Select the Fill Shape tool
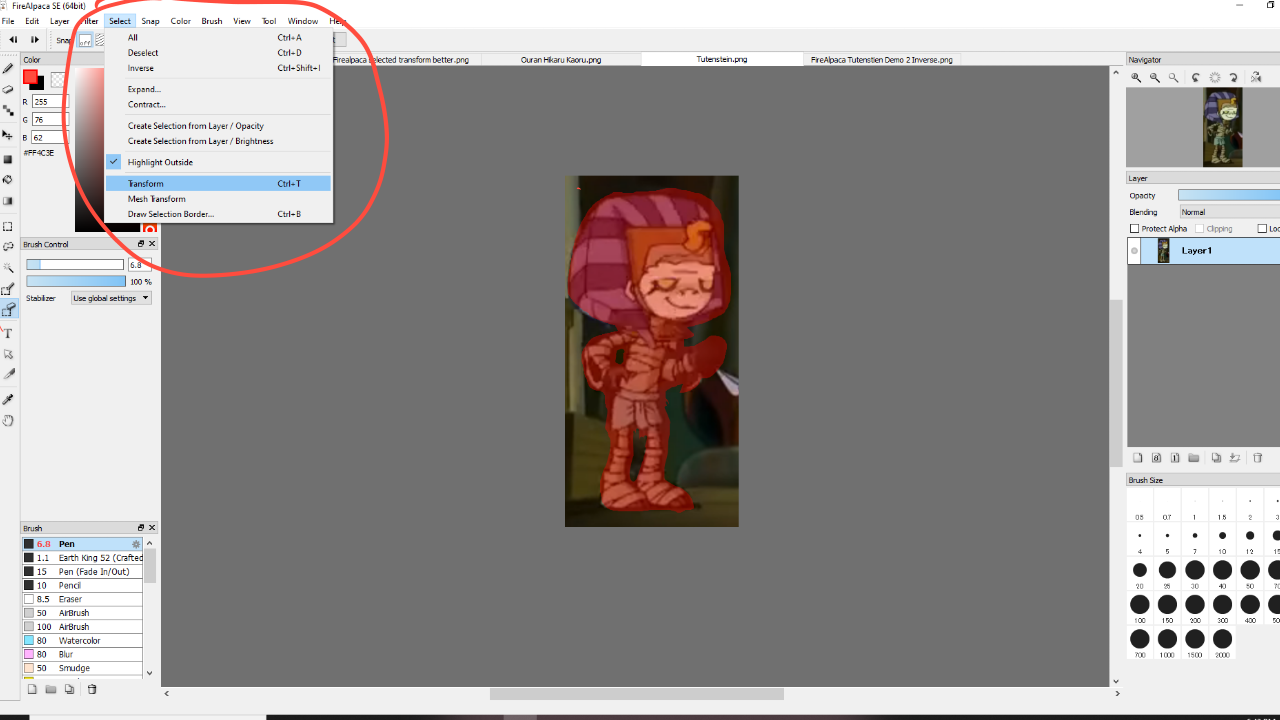Viewport: 1280px width, 720px height. (8, 159)
